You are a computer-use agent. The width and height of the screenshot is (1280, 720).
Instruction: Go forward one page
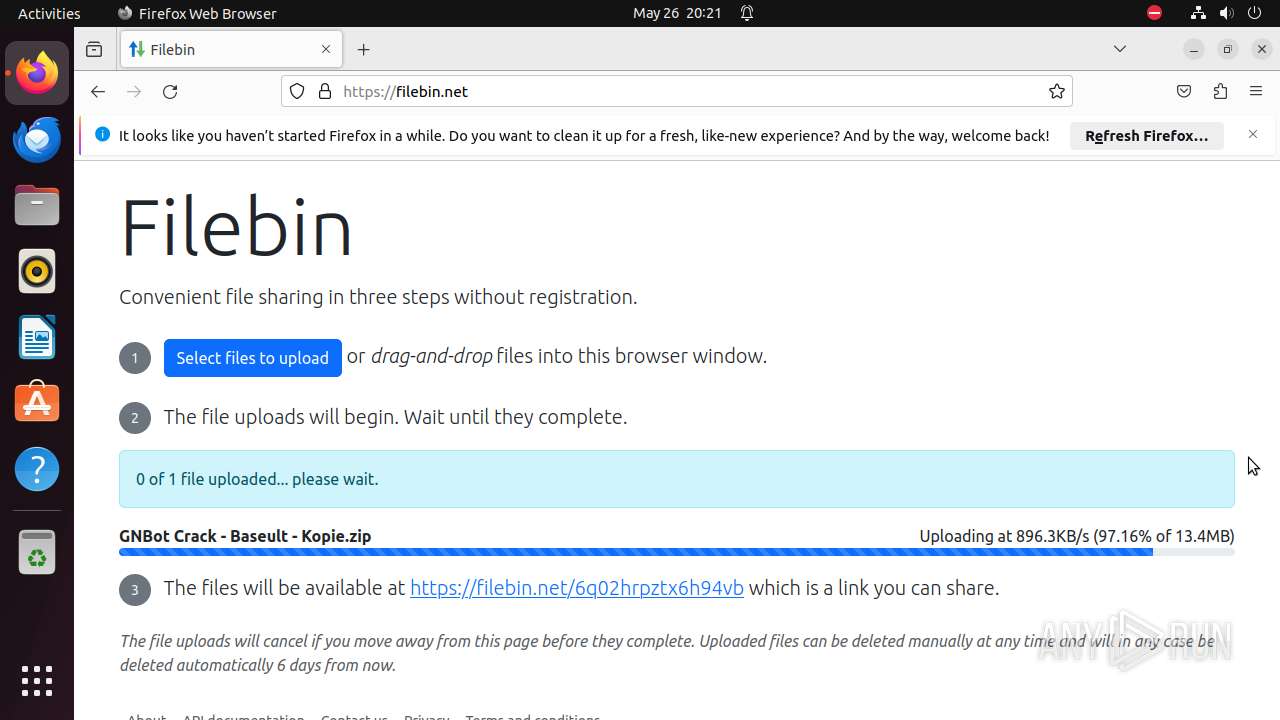tap(134, 91)
